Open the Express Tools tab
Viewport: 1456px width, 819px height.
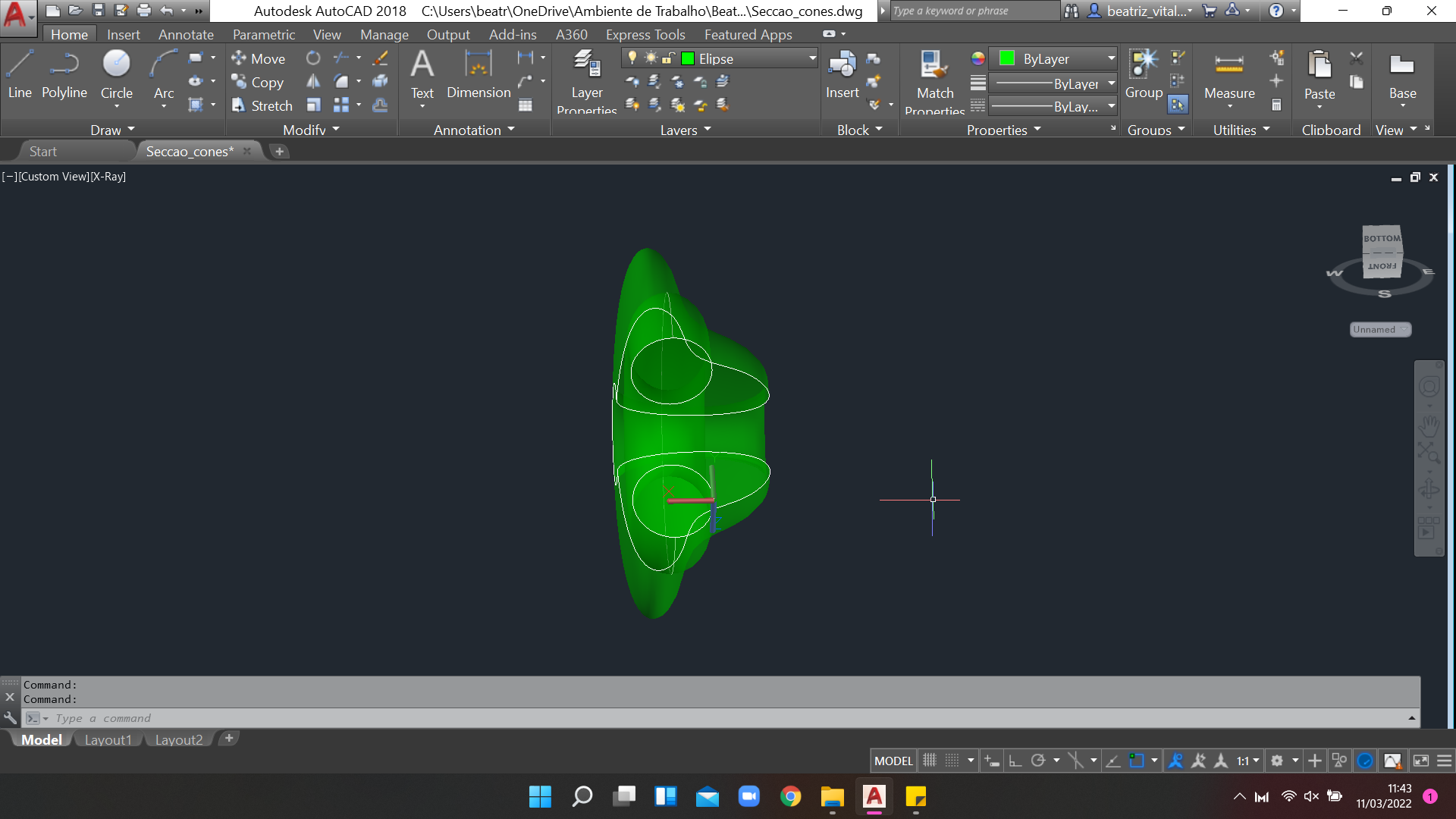(645, 34)
